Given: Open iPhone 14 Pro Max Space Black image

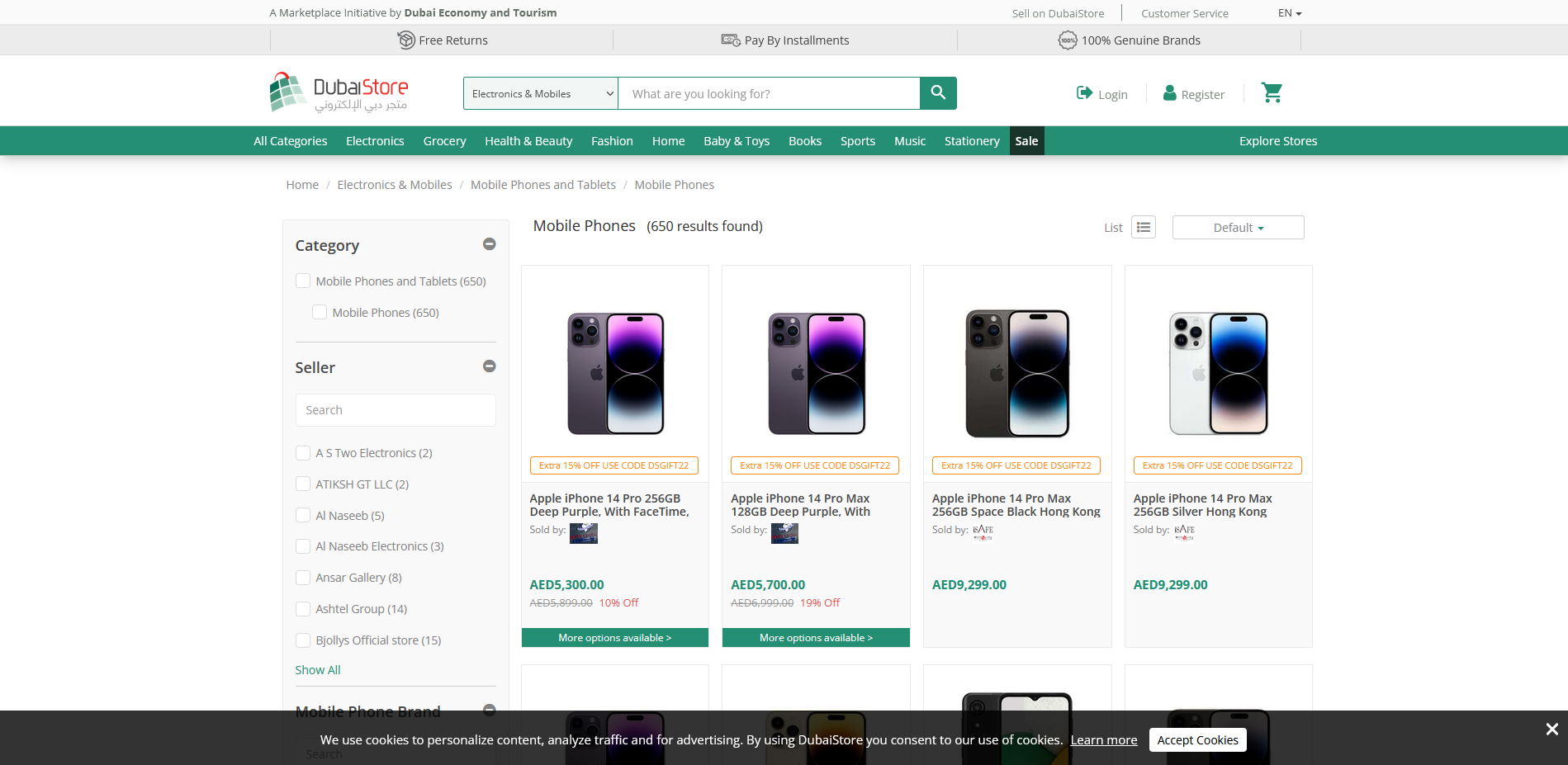Looking at the screenshot, I should pyautogui.click(x=1017, y=373).
